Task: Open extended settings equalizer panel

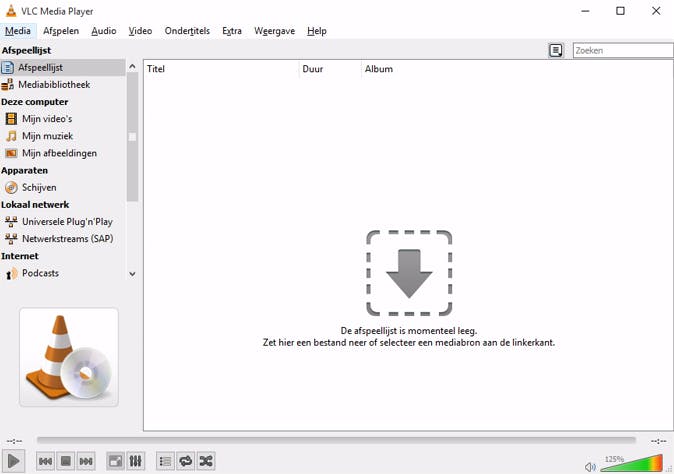Action: pyautogui.click(x=135, y=462)
